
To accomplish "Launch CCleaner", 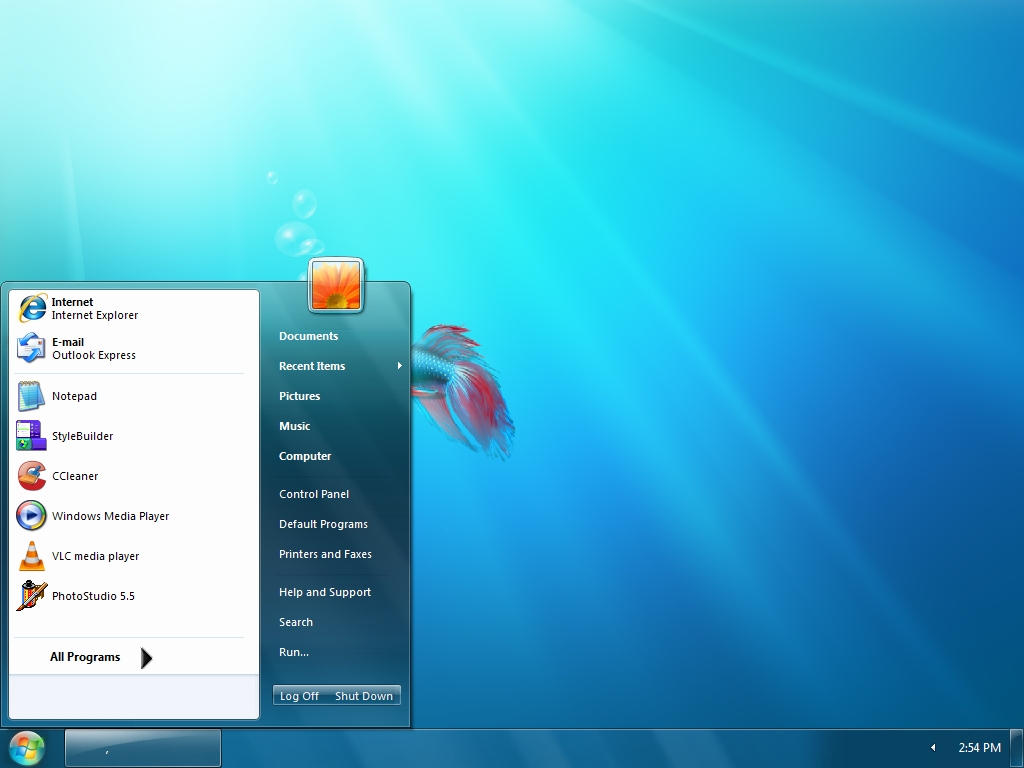I will pyautogui.click(x=75, y=476).
